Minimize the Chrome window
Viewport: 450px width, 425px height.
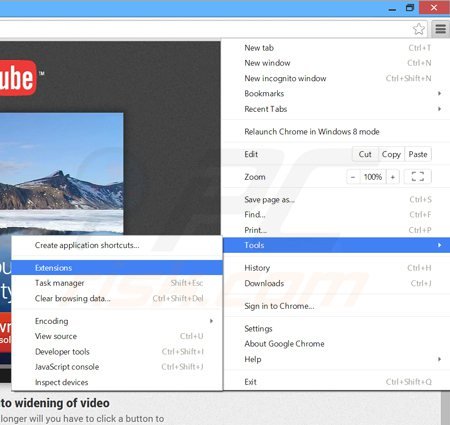click(392, 8)
